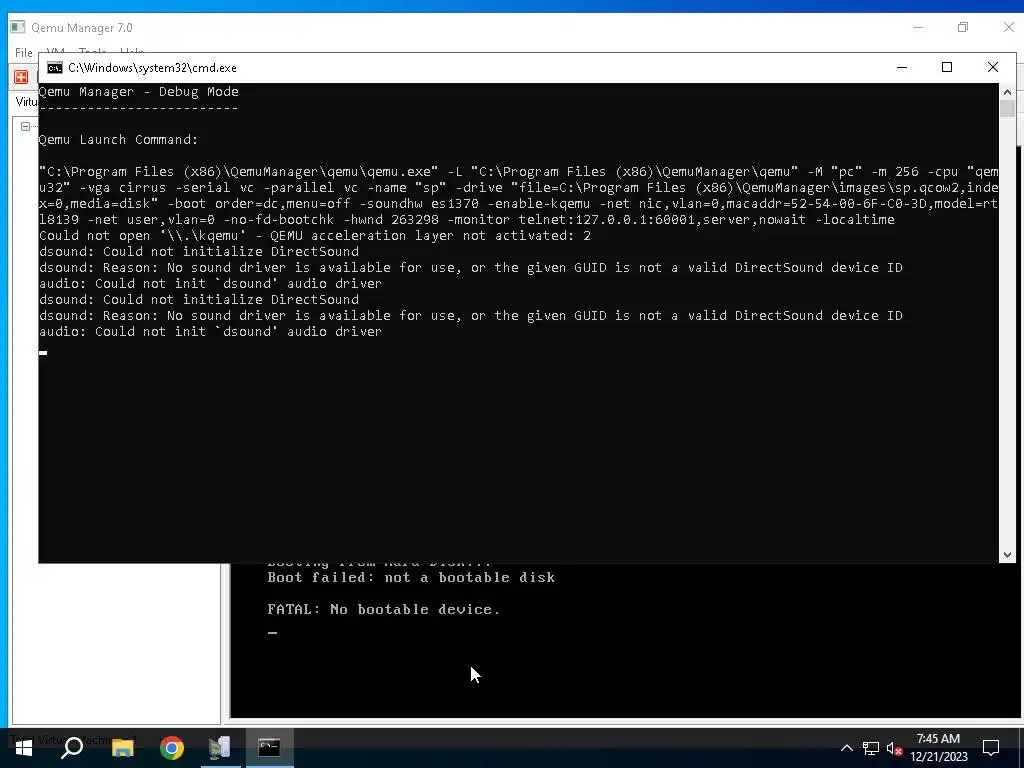
Task: Launch Google Chrome from the taskbar
Action: click(x=172, y=748)
